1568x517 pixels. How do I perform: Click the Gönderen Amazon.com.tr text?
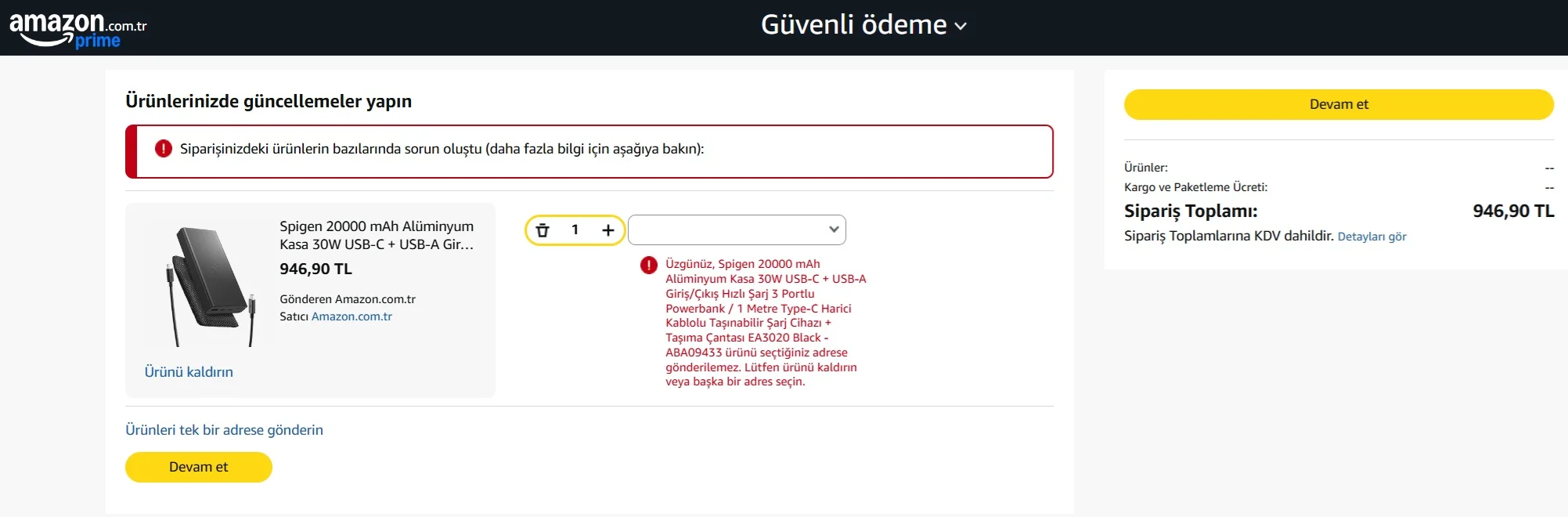pos(348,299)
